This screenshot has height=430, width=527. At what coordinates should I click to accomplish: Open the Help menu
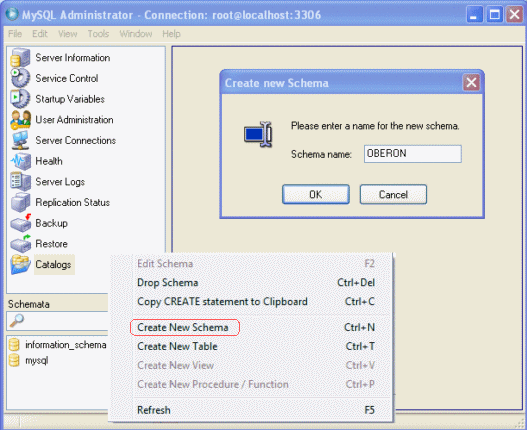(x=171, y=34)
